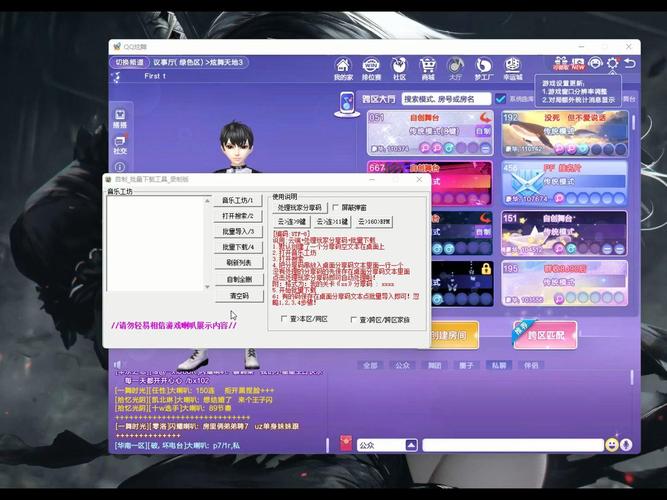Click list scroll up arrow in 音乐工坊

coord(207,200)
